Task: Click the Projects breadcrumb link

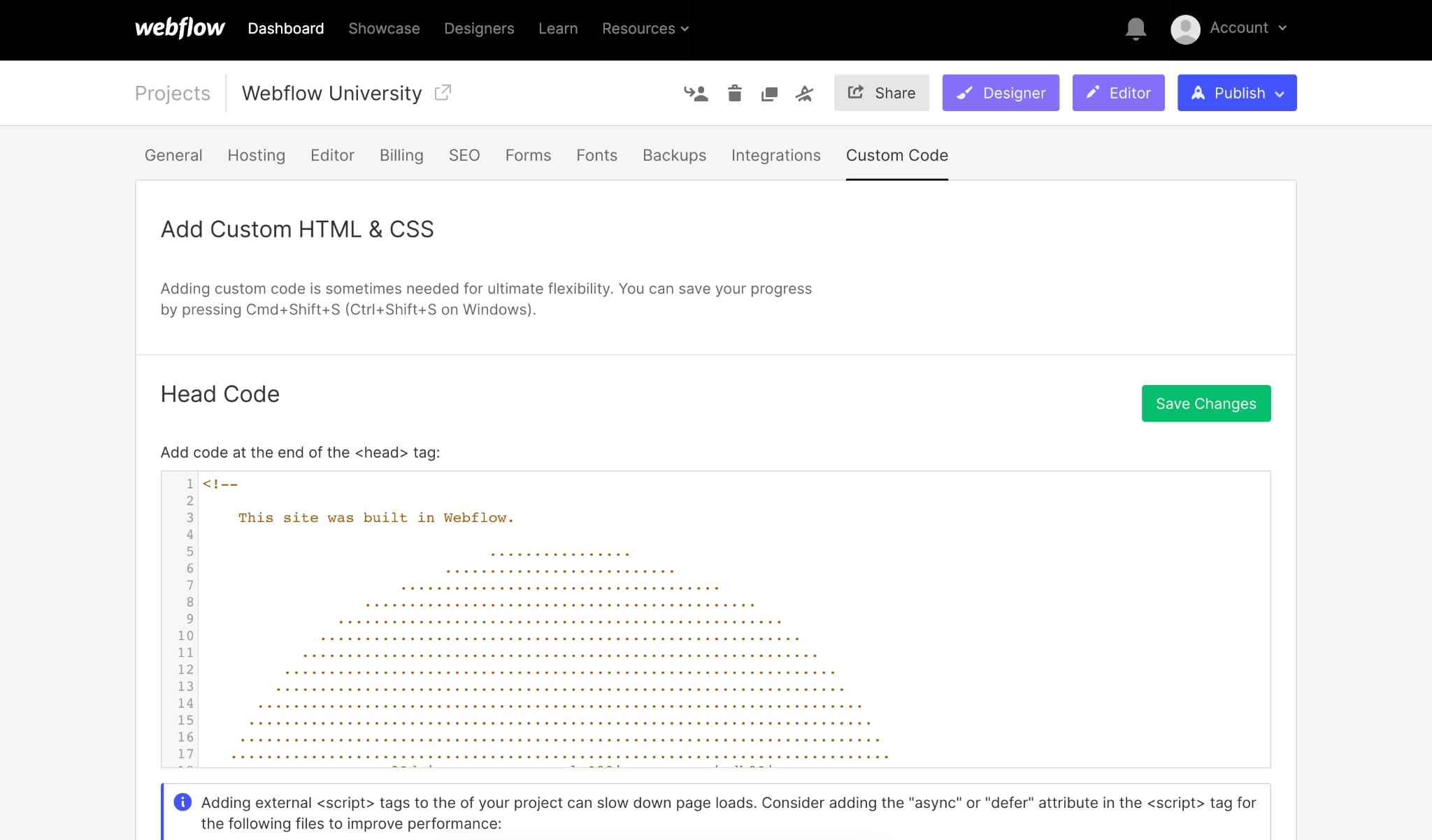Action: point(173,93)
